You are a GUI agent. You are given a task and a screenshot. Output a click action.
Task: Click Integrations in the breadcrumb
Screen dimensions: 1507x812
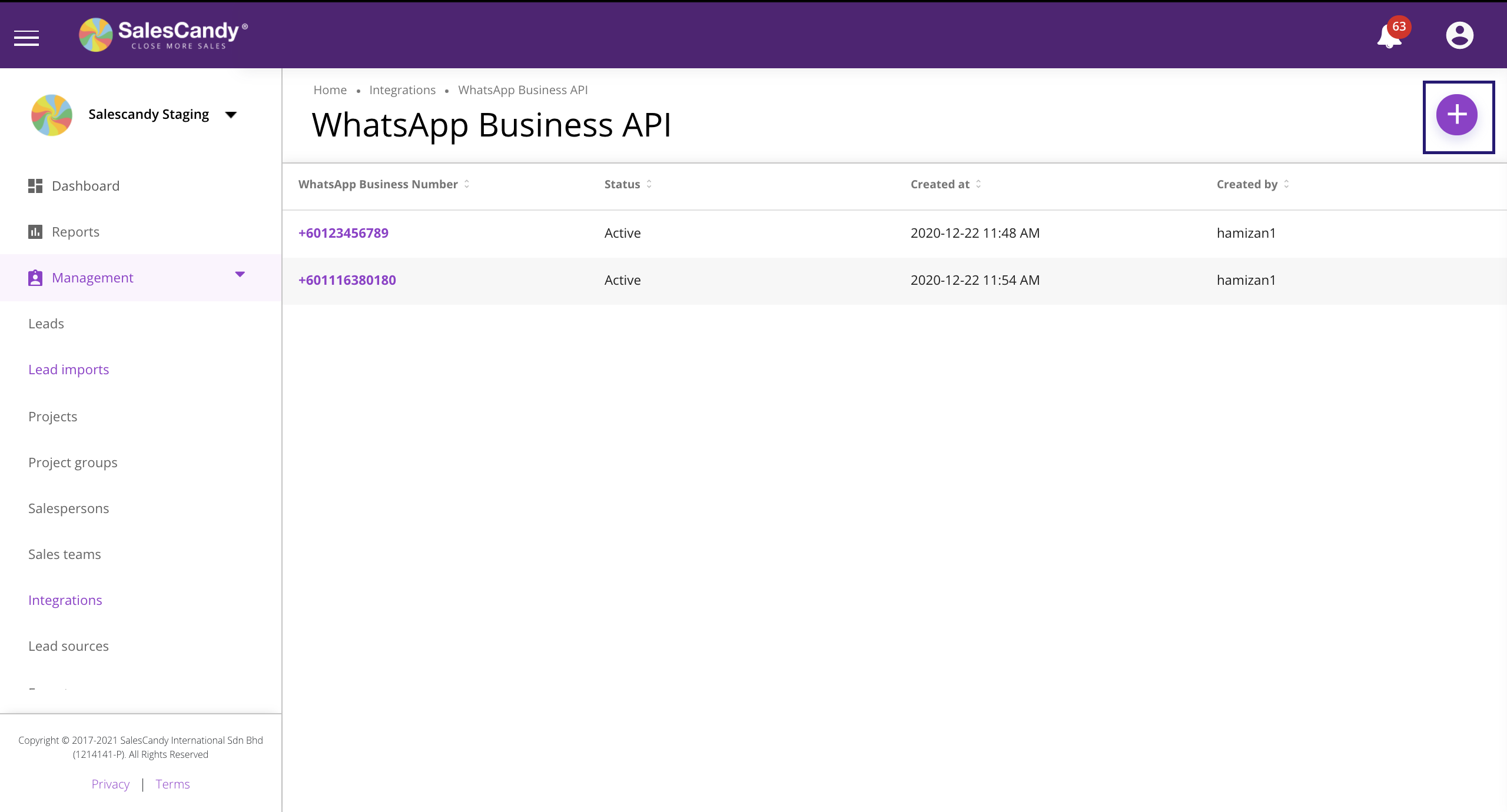(402, 90)
